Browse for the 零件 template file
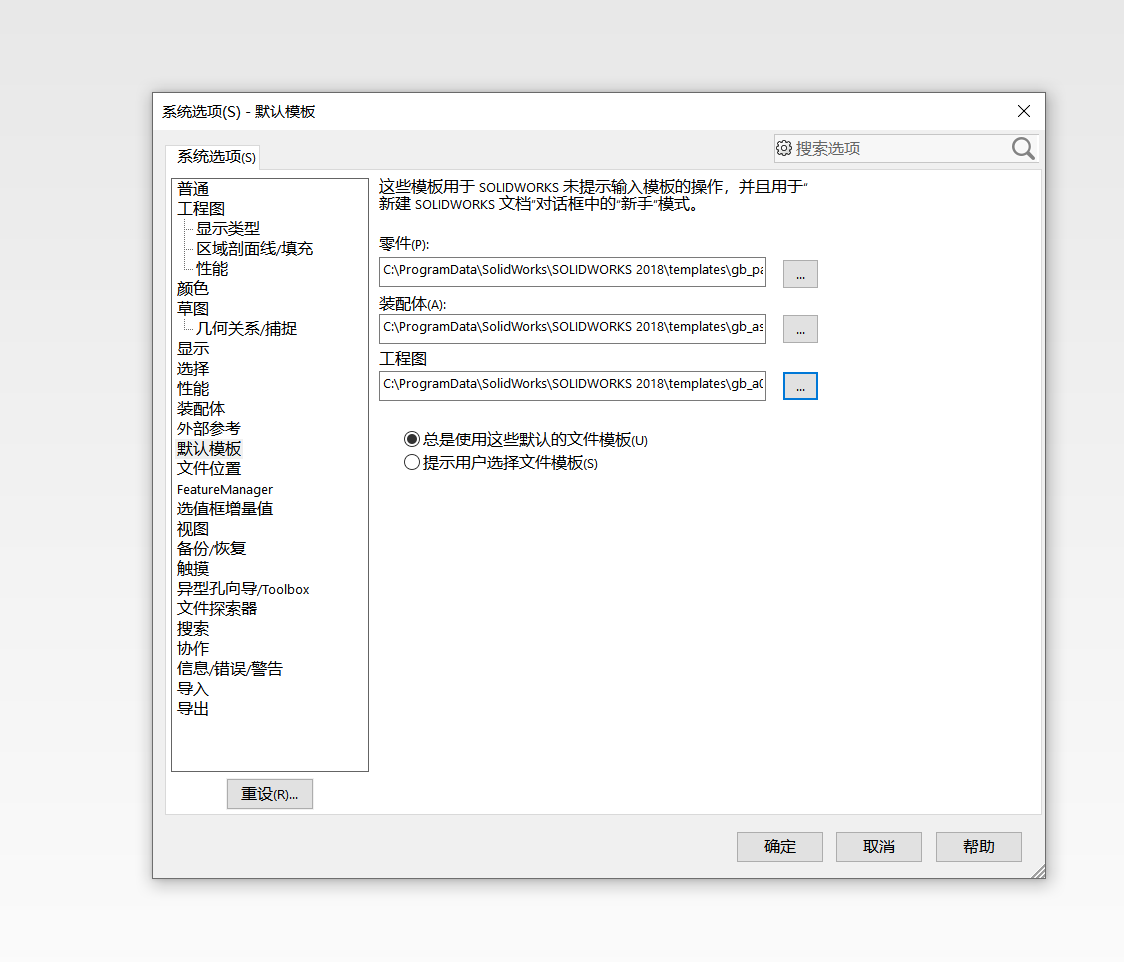 click(800, 274)
